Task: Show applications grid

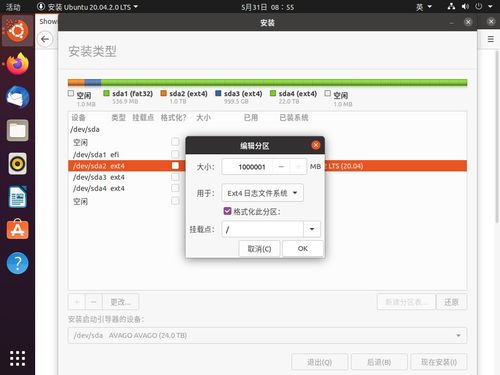Action: (x=17, y=358)
